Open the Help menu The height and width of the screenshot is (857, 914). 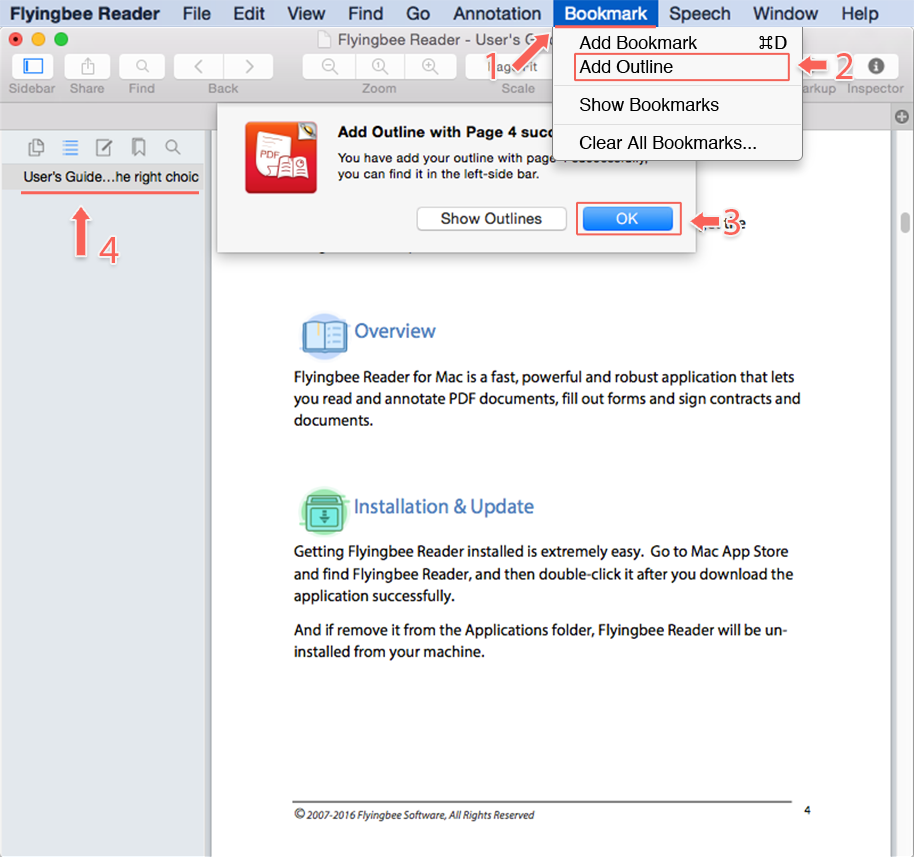click(x=860, y=13)
